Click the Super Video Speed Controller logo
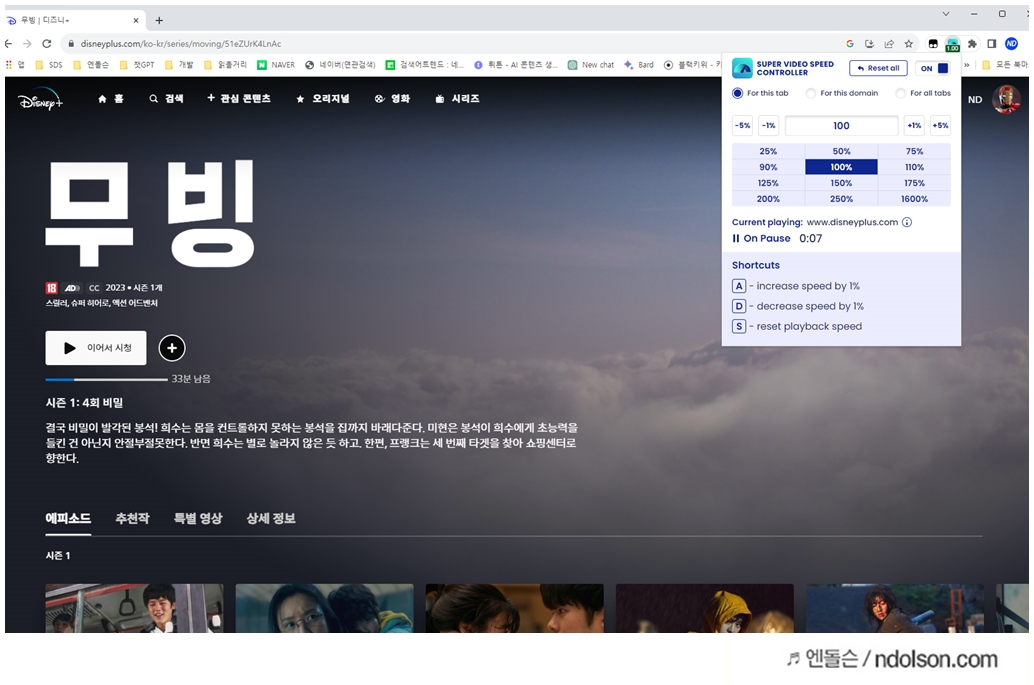This screenshot has width=1034, height=685. [x=743, y=68]
